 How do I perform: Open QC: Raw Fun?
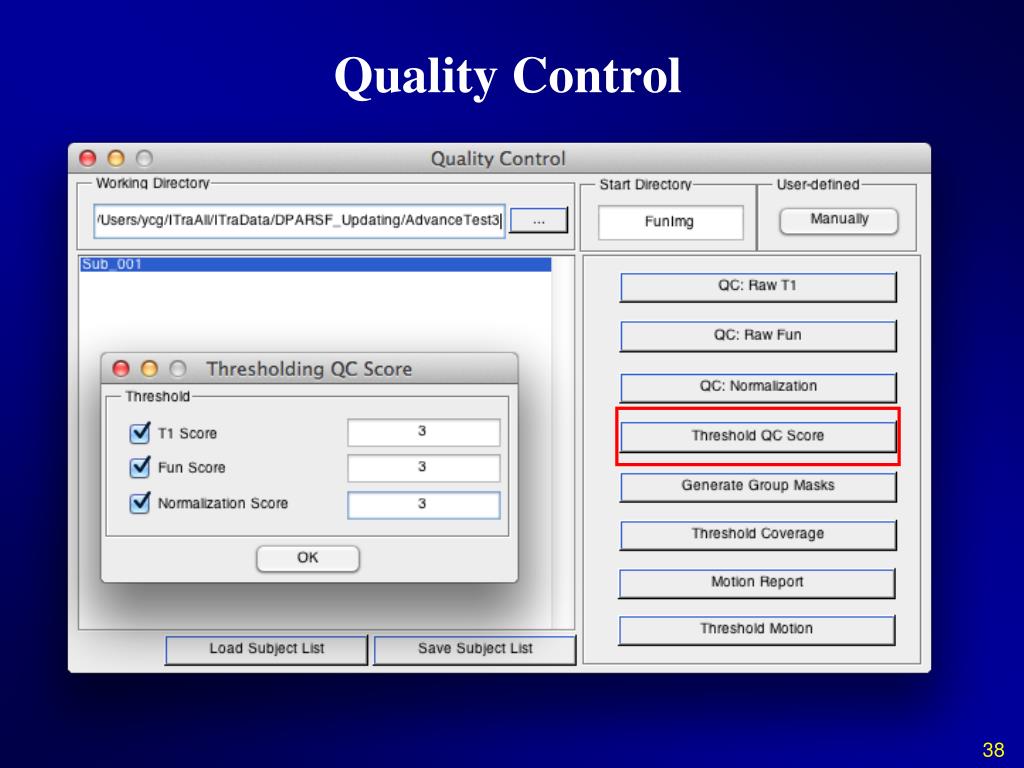click(x=758, y=336)
